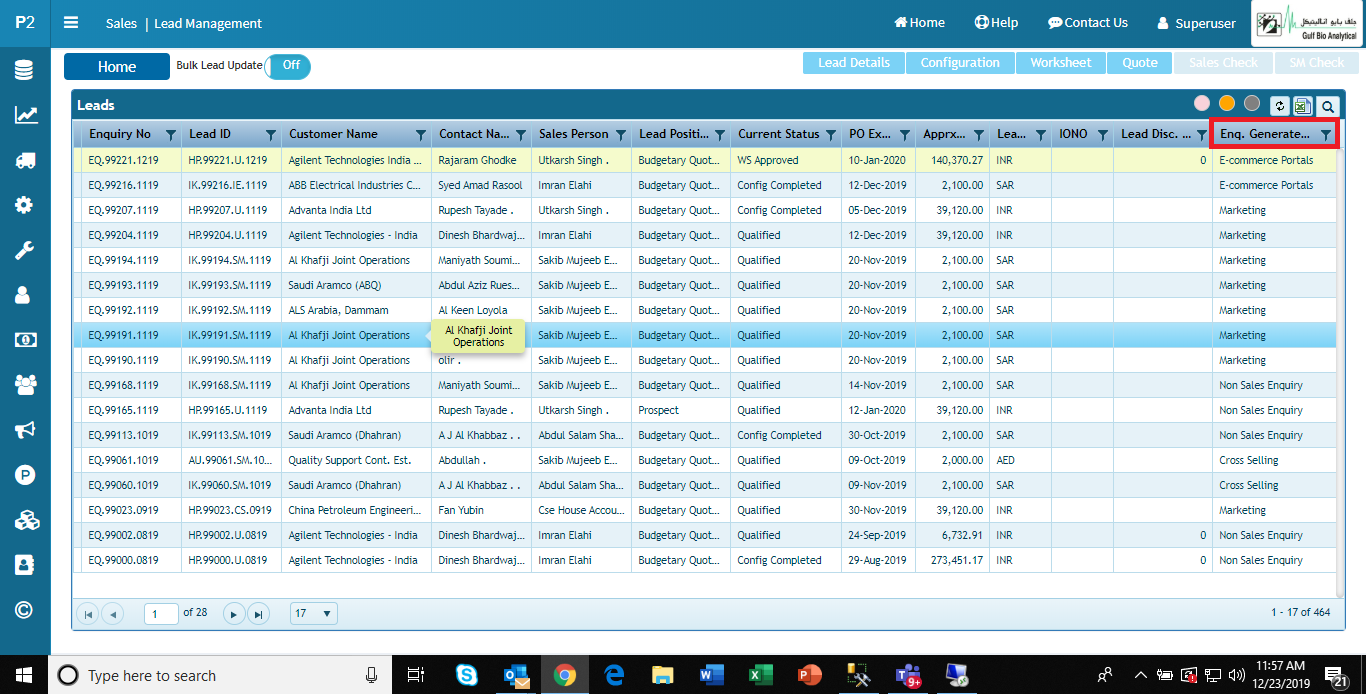The height and width of the screenshot is (694, 1366).
Task: Click the orange status color circle
Action: click(x=1227, y=103)
